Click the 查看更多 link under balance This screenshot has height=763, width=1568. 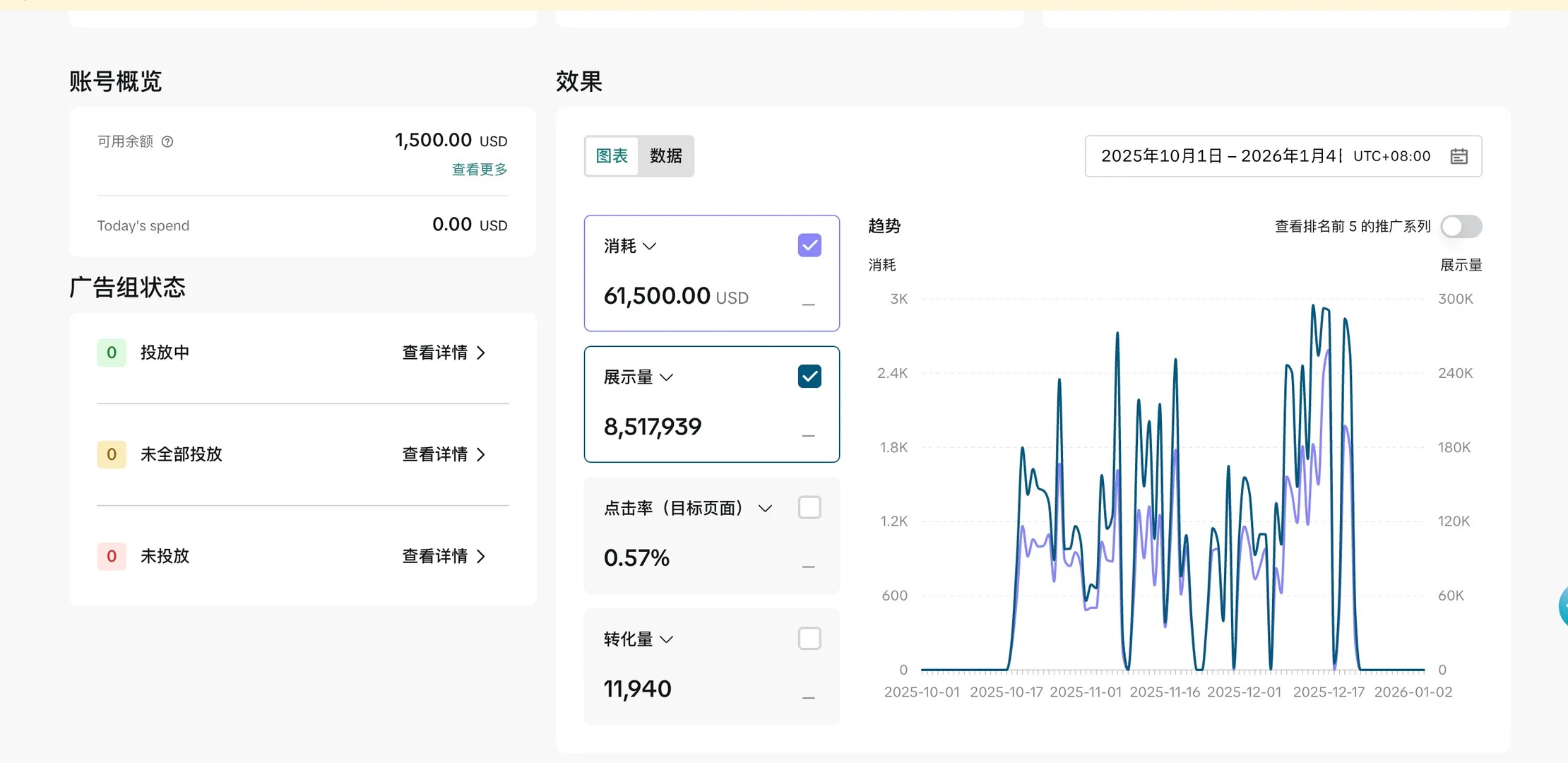tap(479, 170)
